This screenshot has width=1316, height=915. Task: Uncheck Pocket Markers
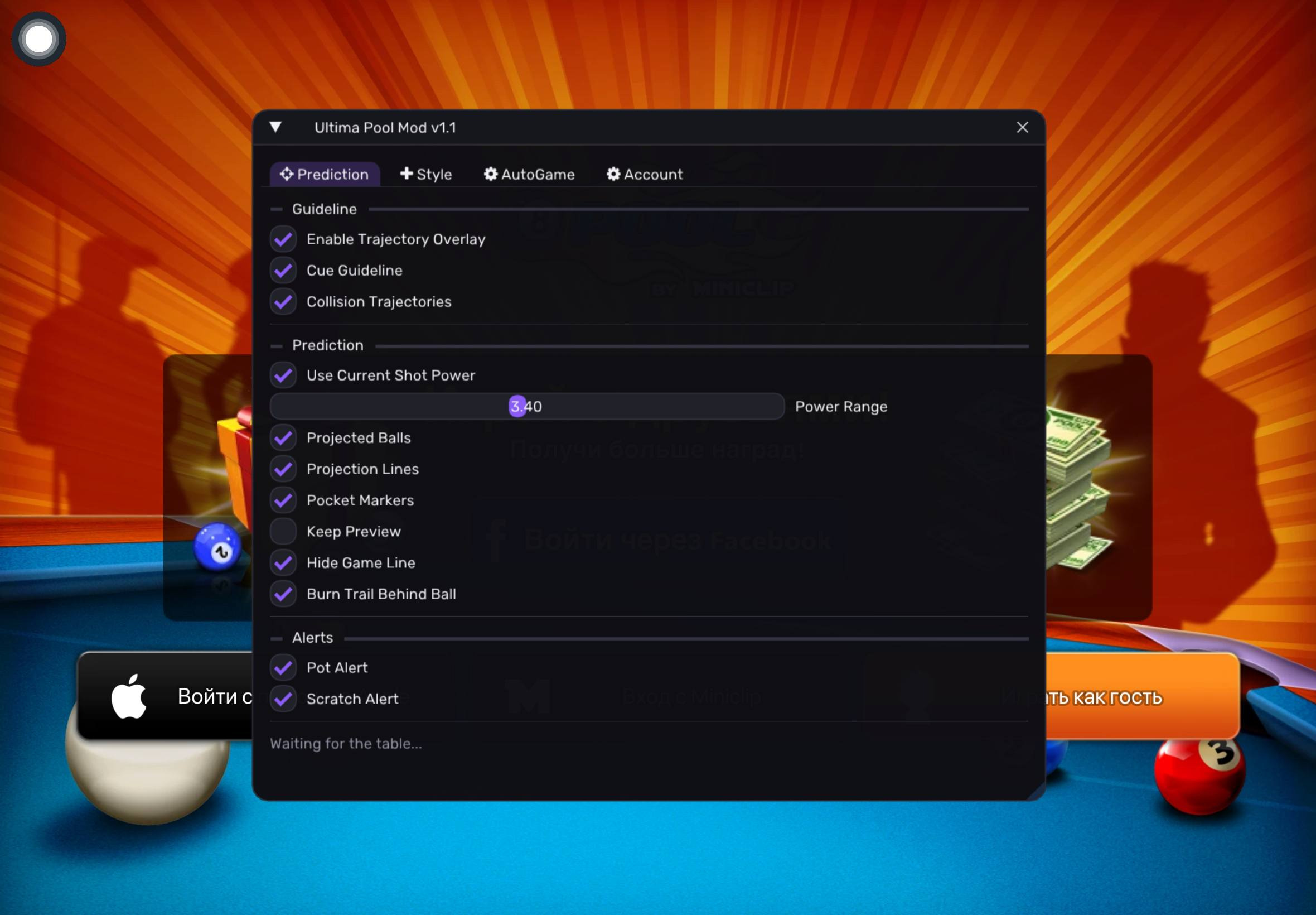click(x=283, y=500)
